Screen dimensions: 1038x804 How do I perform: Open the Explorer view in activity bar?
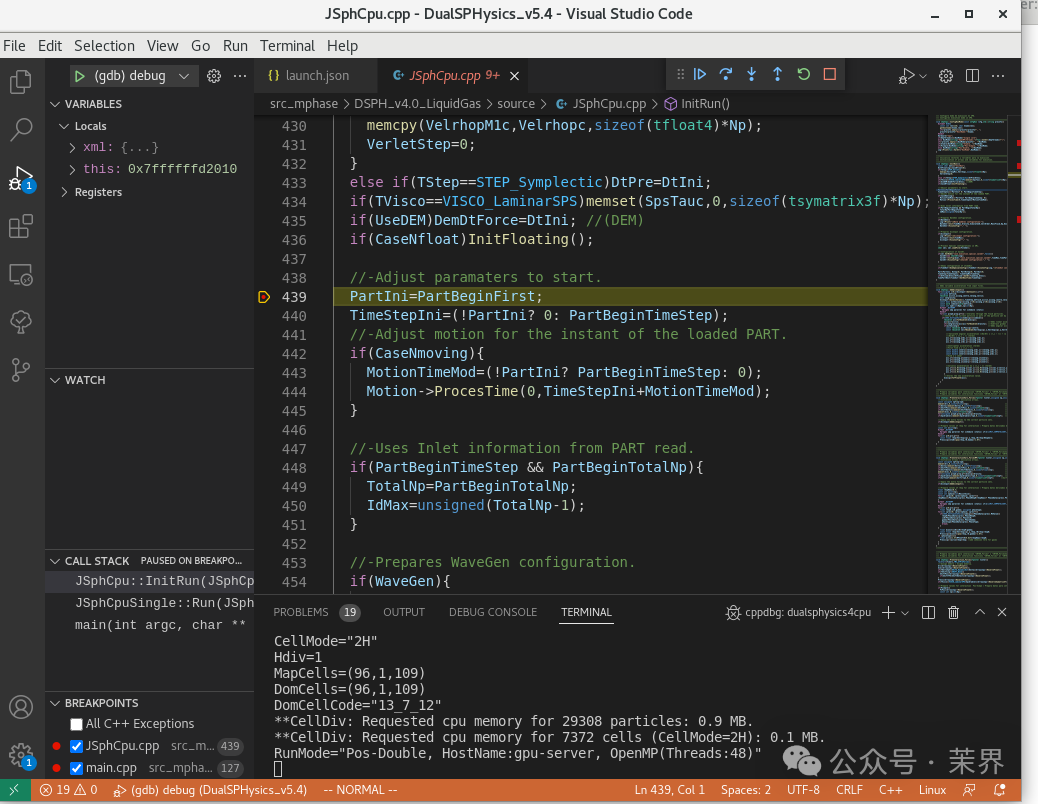(21, 82)
